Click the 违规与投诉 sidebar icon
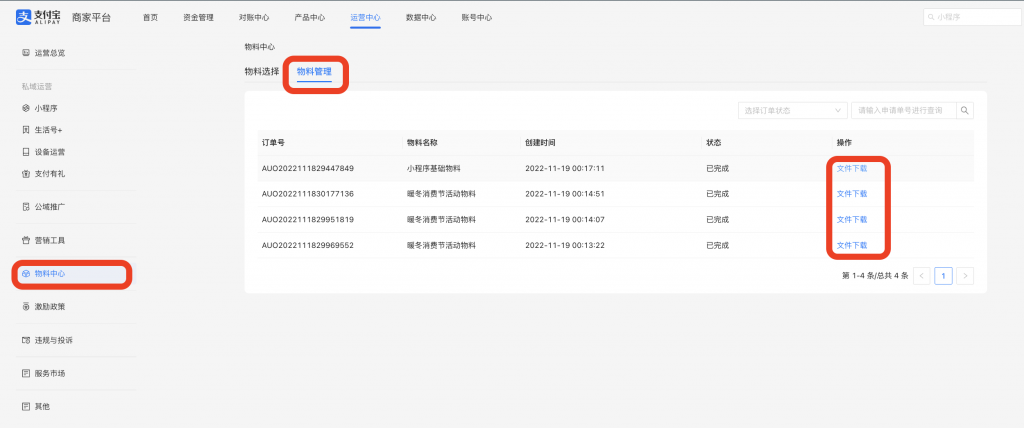 pos(25,340)
